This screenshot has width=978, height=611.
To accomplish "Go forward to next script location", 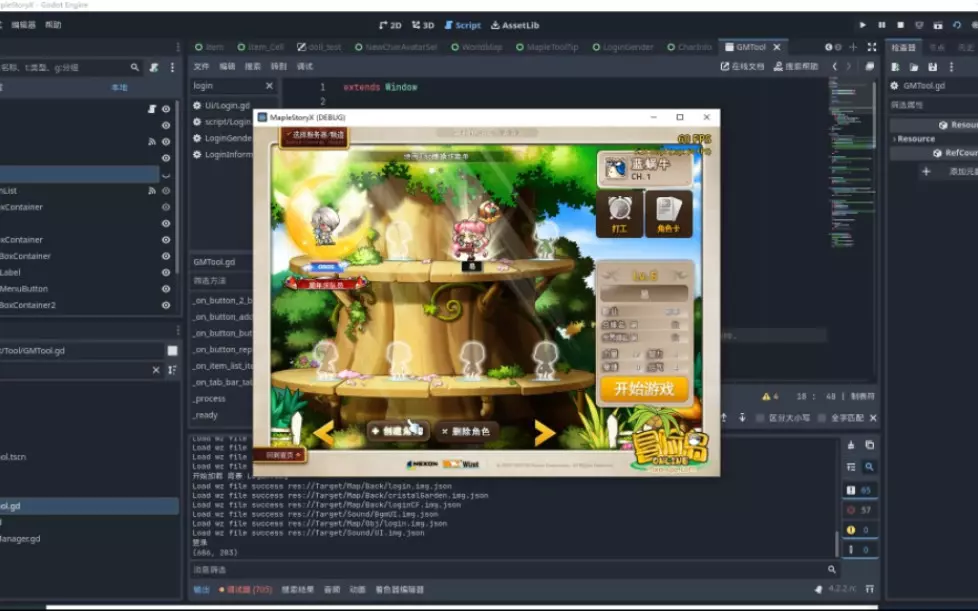I will coord(849,66).
